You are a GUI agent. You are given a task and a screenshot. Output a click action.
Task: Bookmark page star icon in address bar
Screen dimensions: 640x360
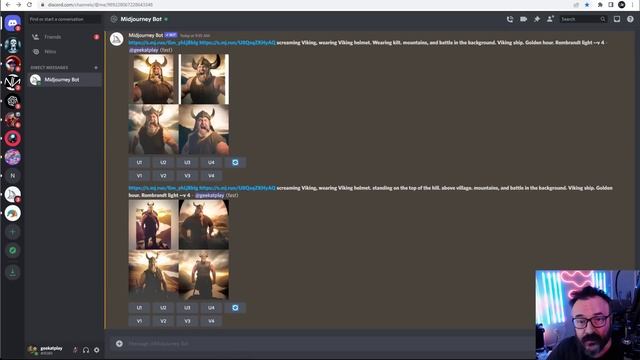[x=587, y=4]
